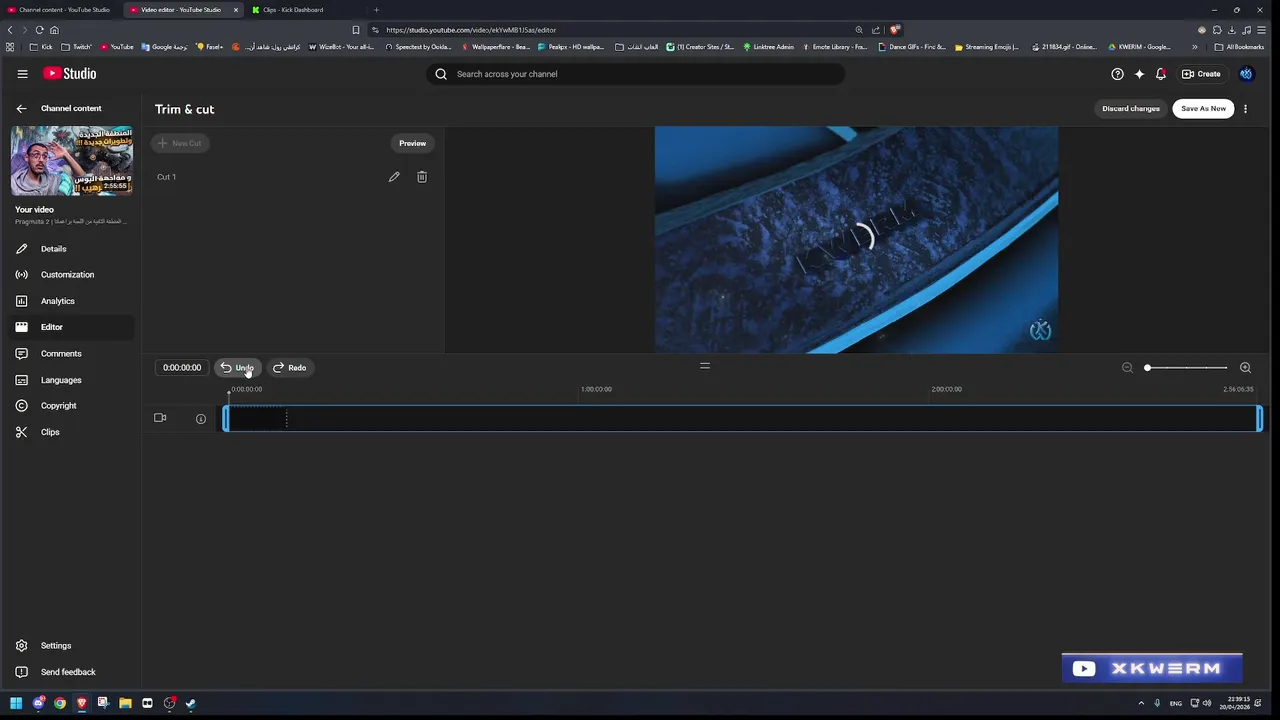Click the 2:00:00:00 mark on the timeline ruler

pos(946,389)
